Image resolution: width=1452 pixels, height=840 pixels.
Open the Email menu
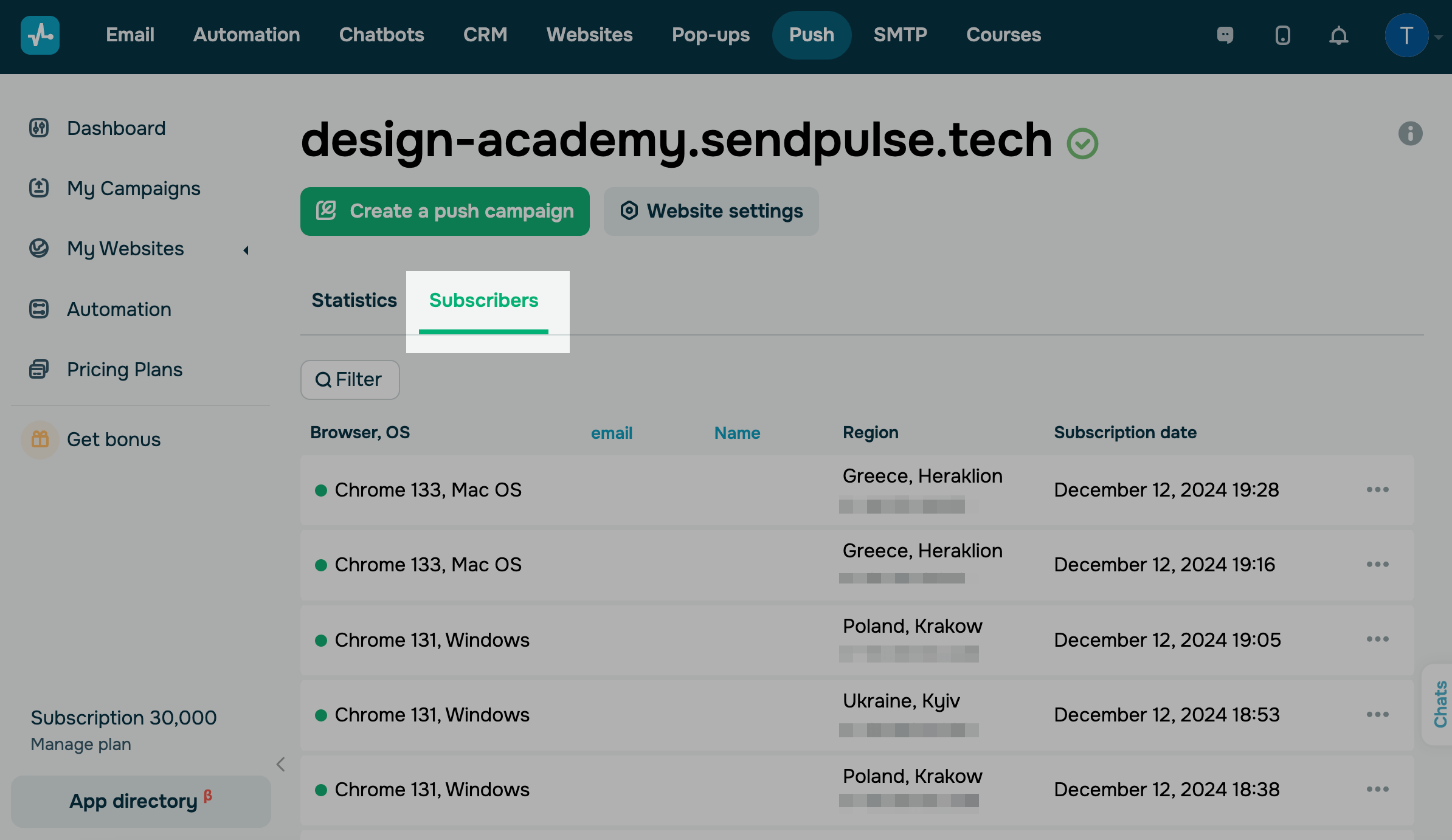130,35
